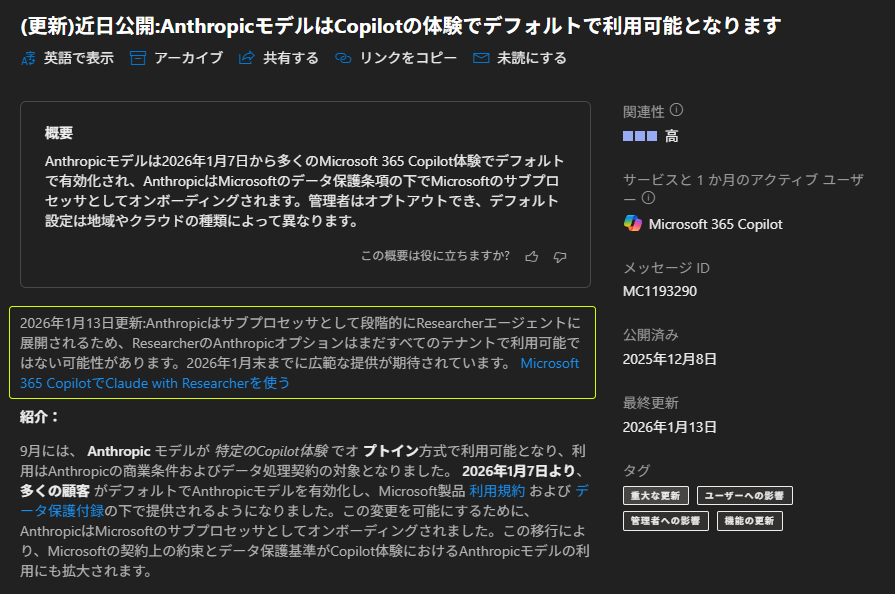Give the summary a thumbs up
The image size is (895, 594).
click(532, 257)
